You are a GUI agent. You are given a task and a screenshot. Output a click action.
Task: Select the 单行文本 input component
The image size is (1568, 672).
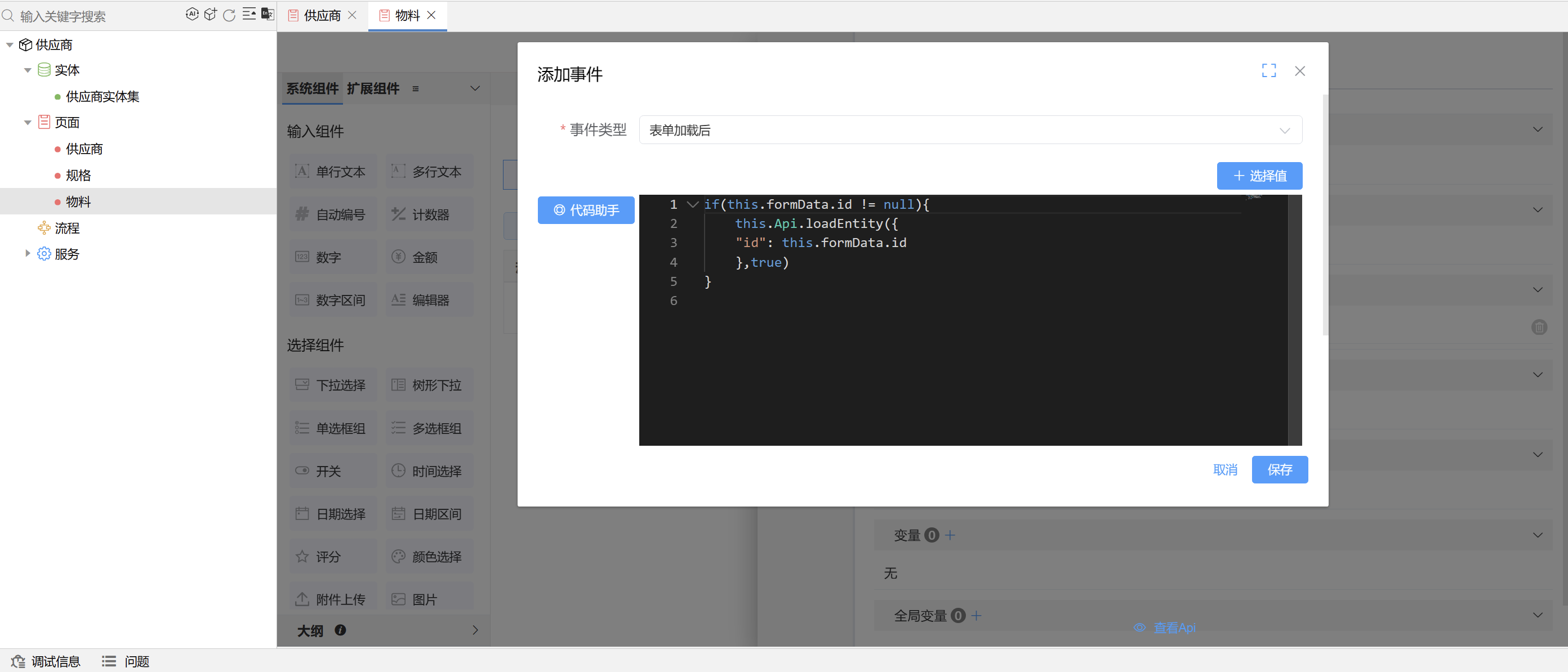(332, 172)
